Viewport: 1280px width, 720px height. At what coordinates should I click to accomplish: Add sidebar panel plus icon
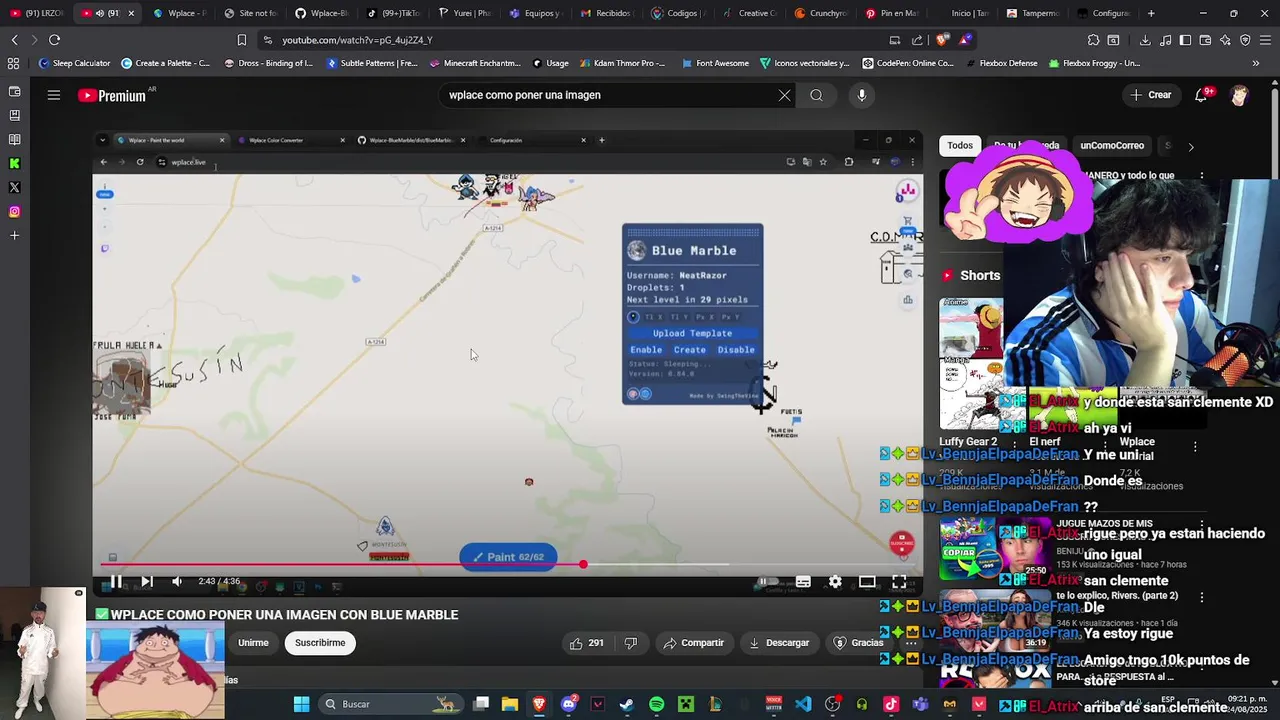[x=14, y=235]
